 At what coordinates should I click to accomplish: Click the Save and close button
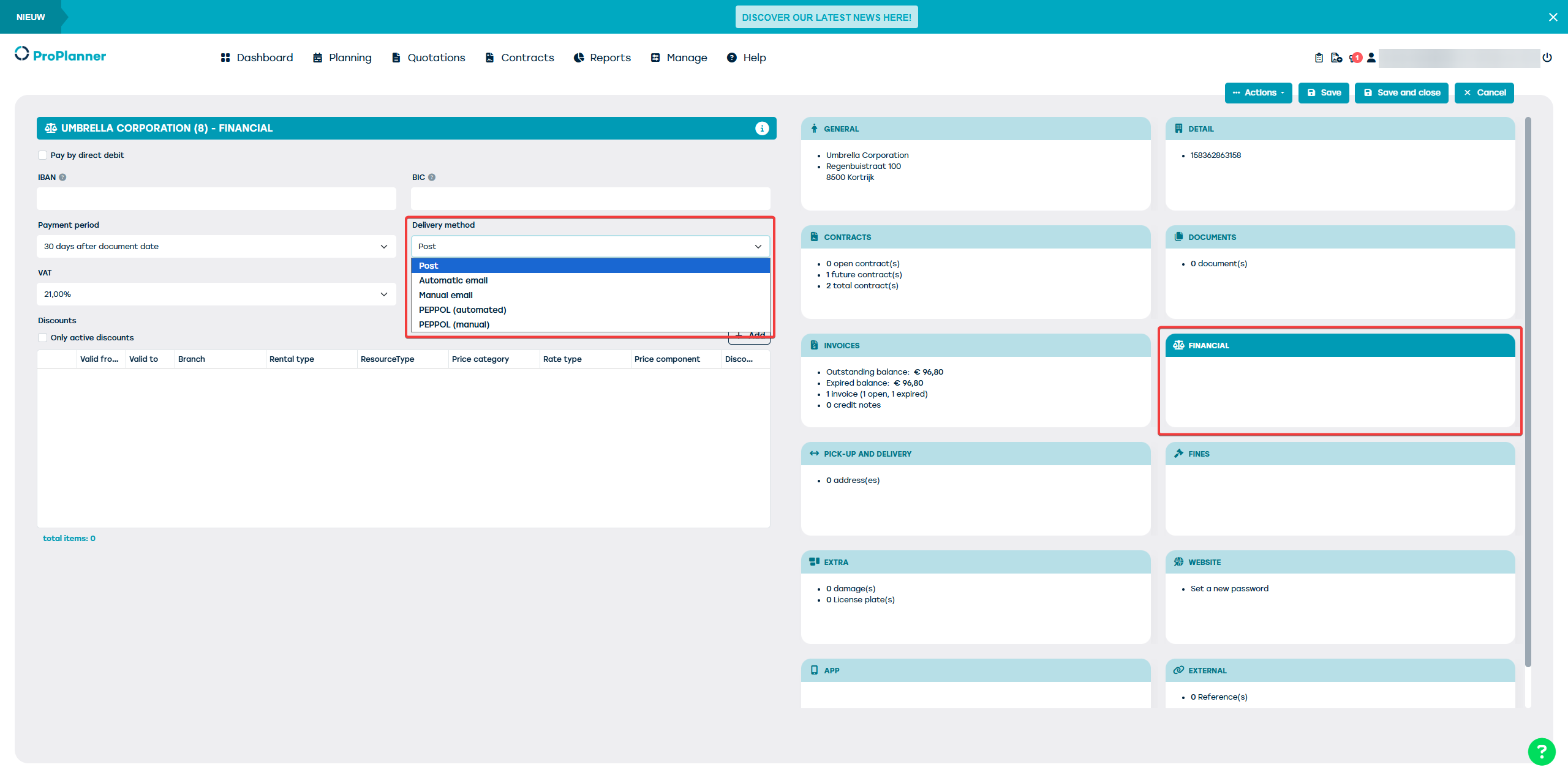point(1401,93)
